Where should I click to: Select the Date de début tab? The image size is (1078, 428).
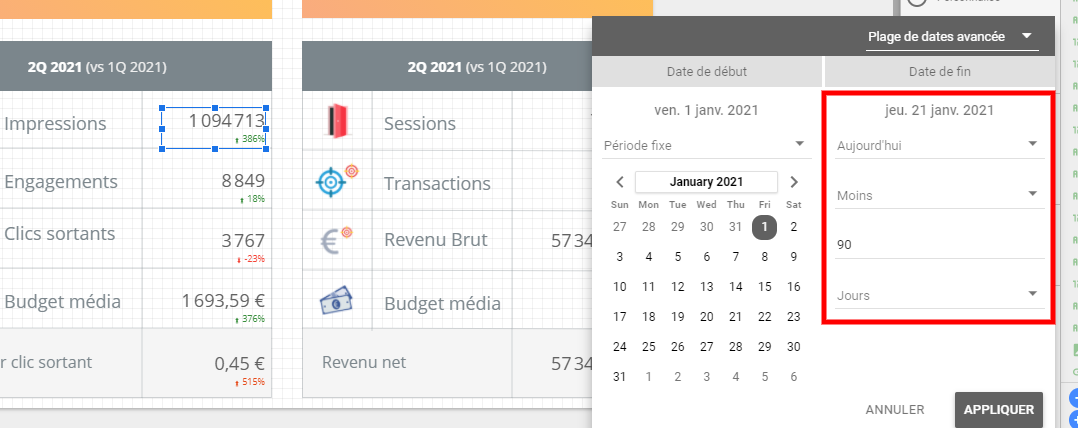click(x=707, y=71)
